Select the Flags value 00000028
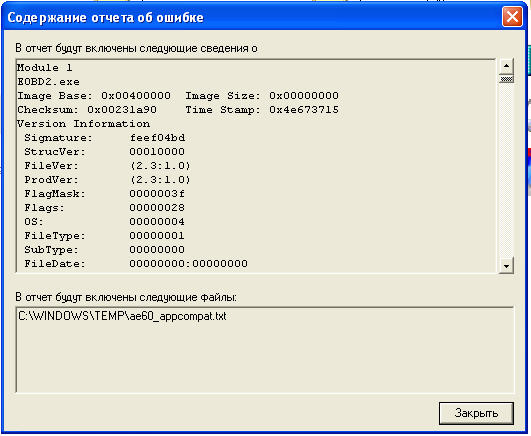 (x=157, y=208)
